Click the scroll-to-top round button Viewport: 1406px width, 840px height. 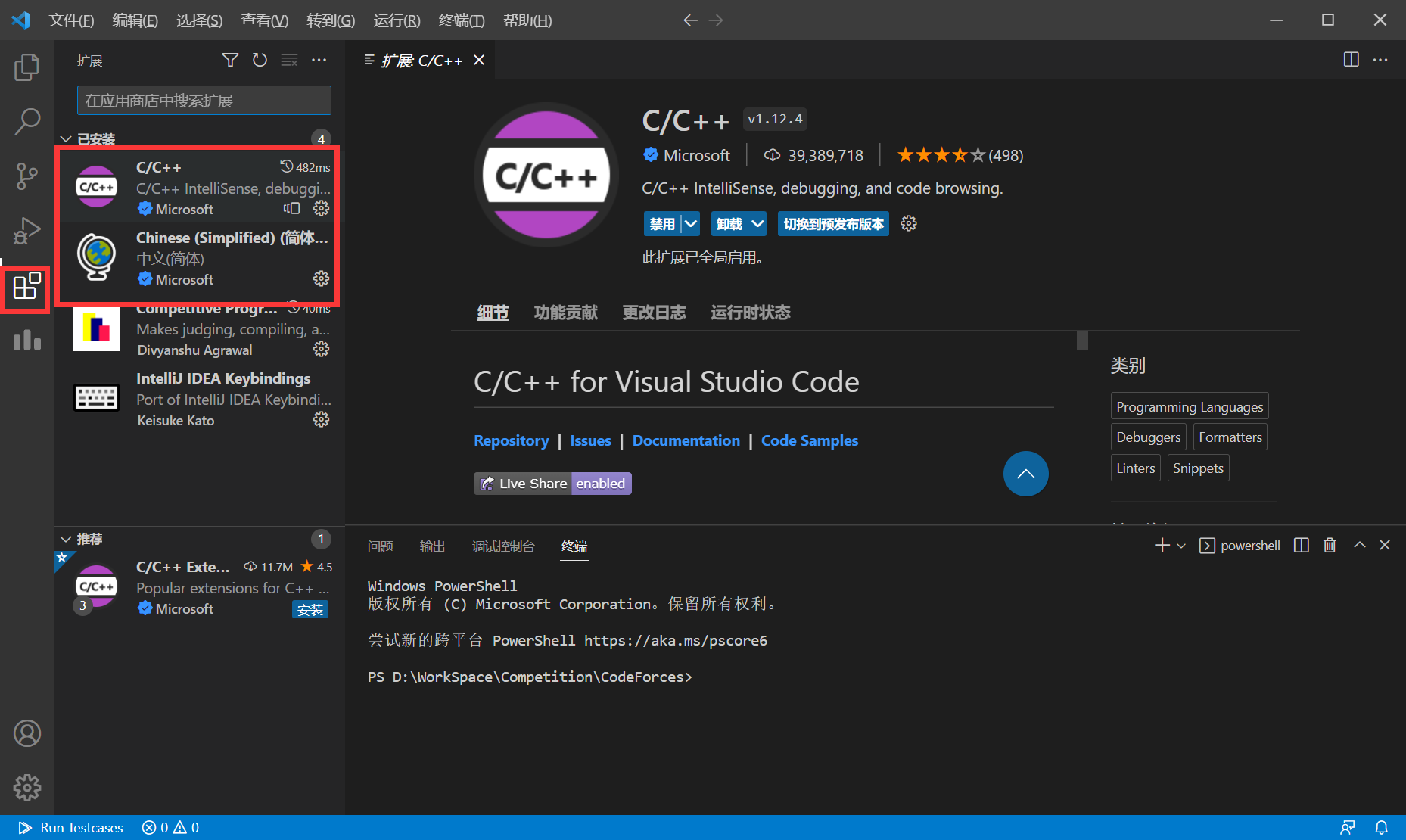point(1026,474)
